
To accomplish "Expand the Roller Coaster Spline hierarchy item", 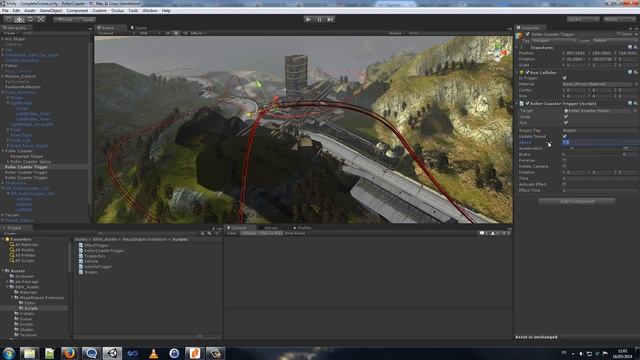I will 8,162.
